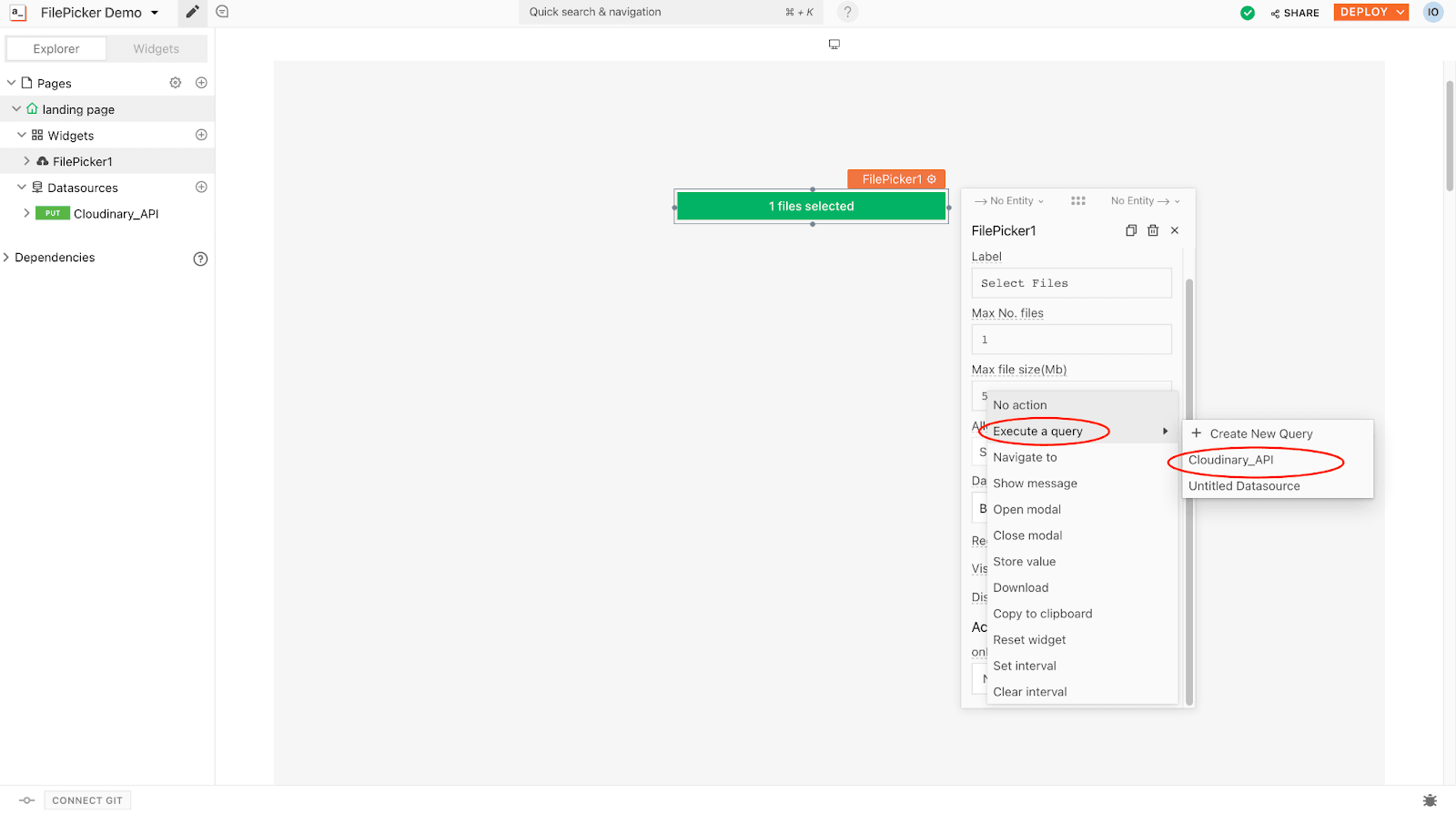The image size is (1456, 814).
Task: Copy FilePicker1 widget with copy icon
Action: (x=1131, y=230)
